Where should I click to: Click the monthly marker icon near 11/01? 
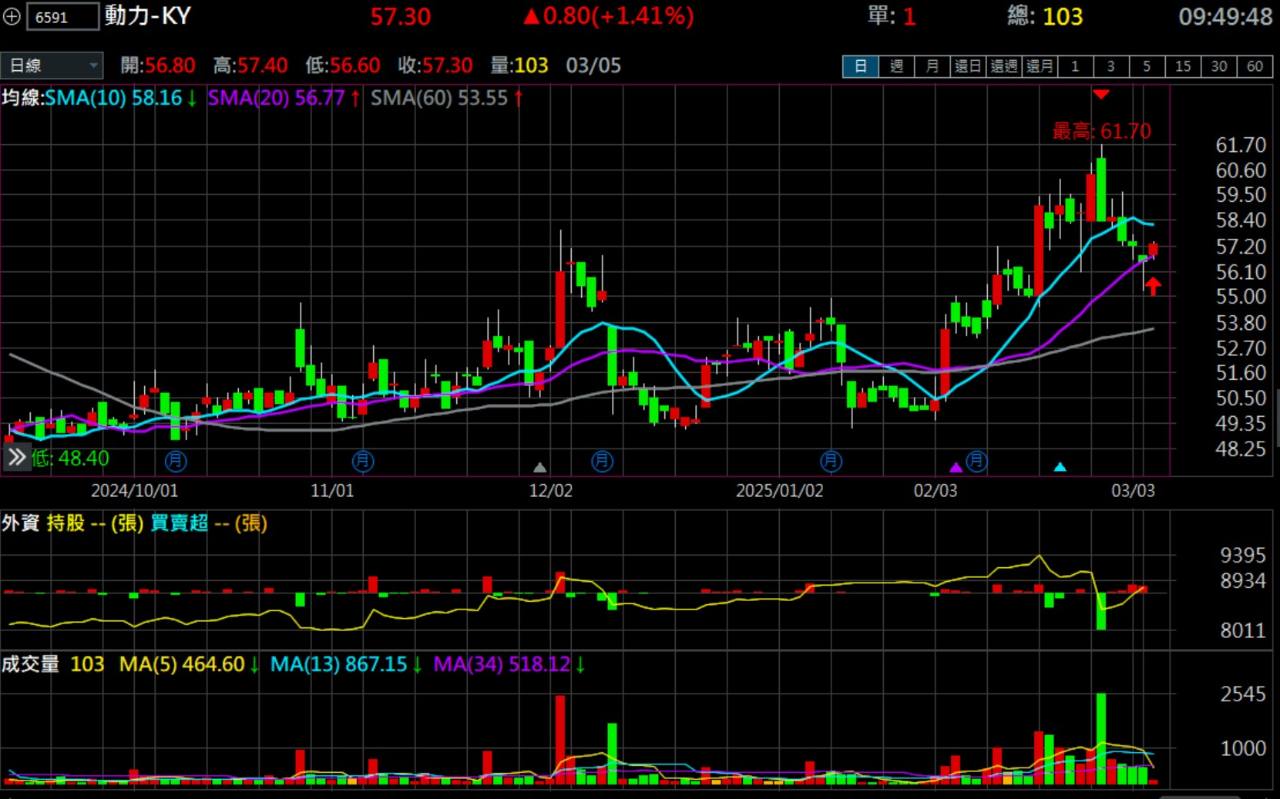(x=362, y=461)
